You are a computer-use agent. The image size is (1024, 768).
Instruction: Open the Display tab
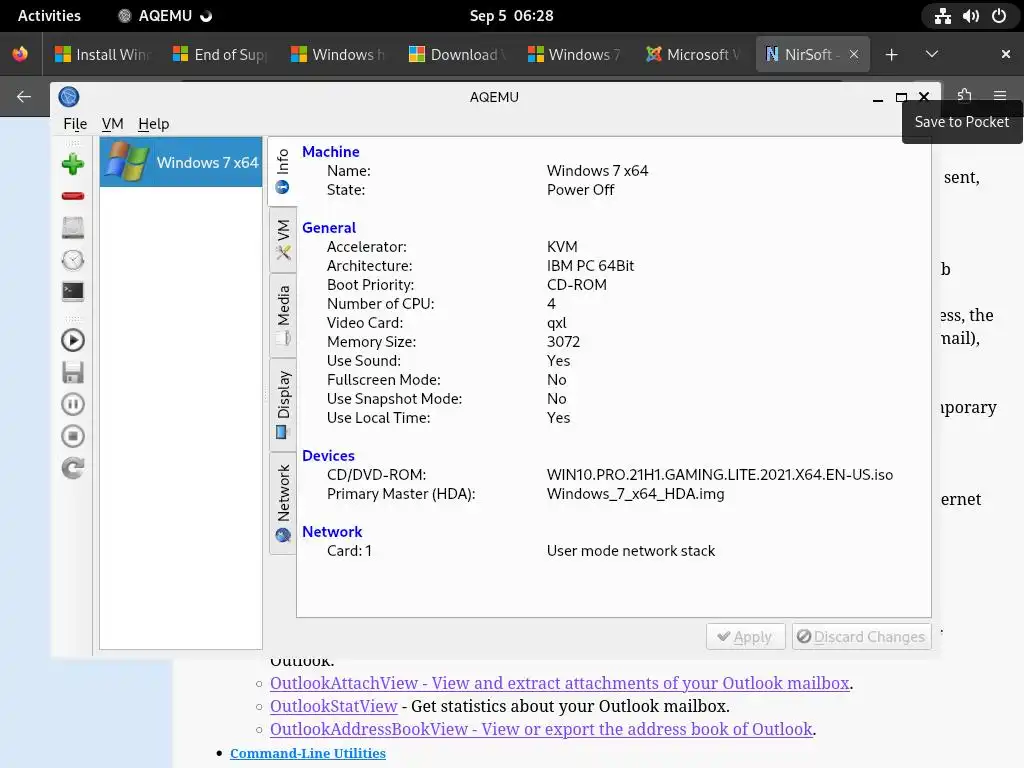pyautogui.click(x=283, y=404)
